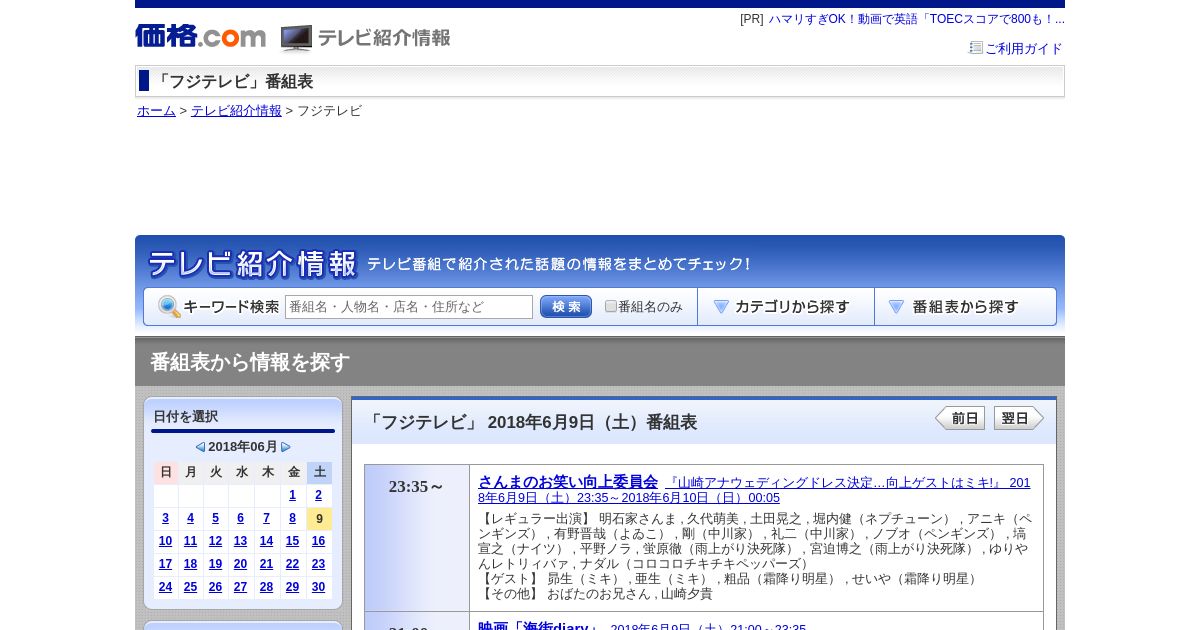Go to previous month in calendar

point(200,447)
